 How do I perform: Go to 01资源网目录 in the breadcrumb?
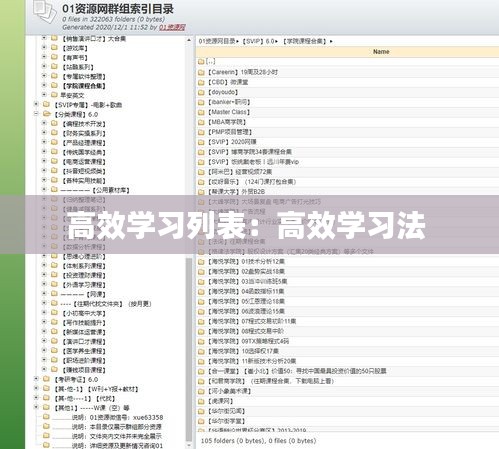pyautogui.click(x=217, y=41)
